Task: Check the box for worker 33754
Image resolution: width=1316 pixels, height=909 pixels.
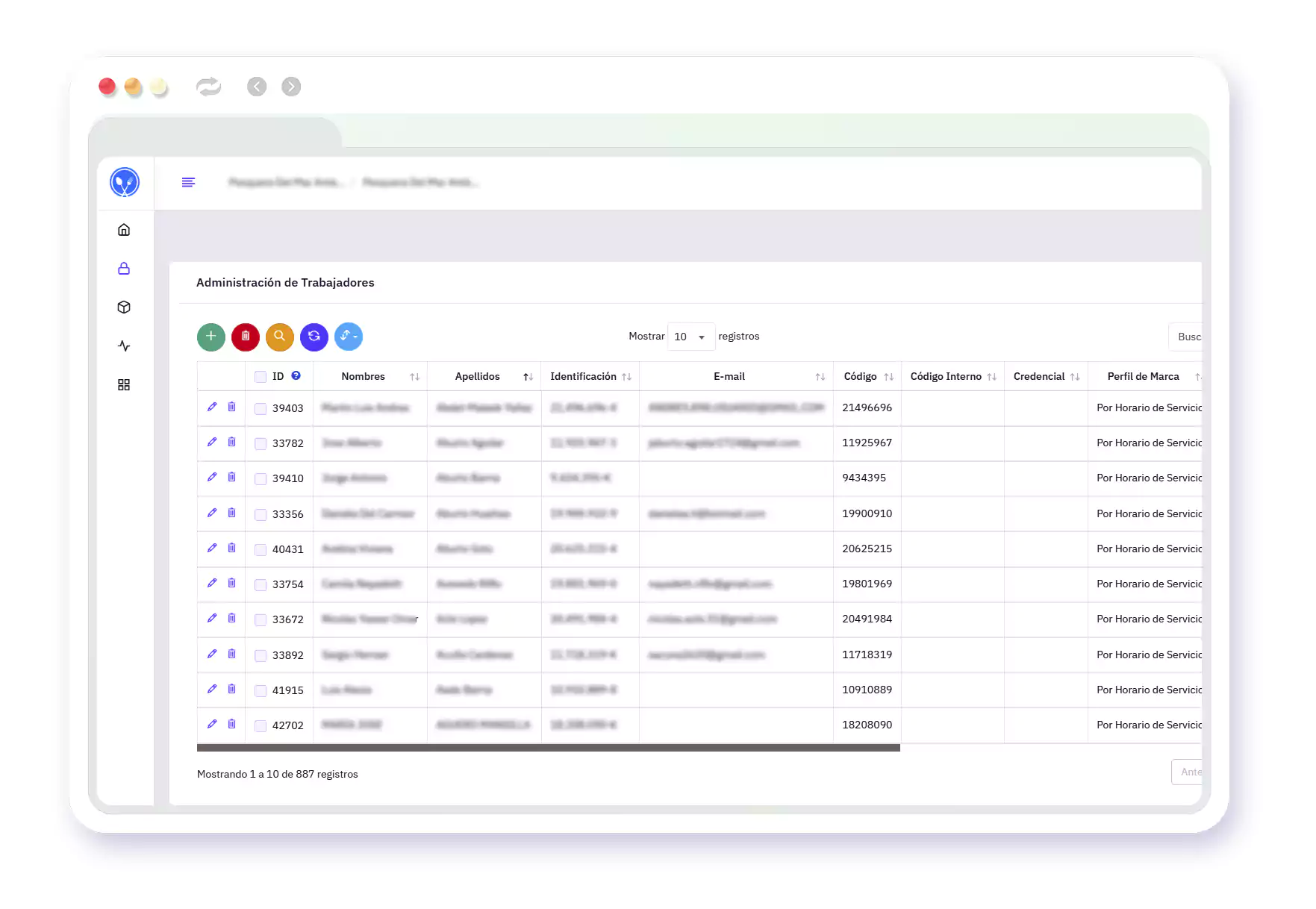Action: click(261, 585)
